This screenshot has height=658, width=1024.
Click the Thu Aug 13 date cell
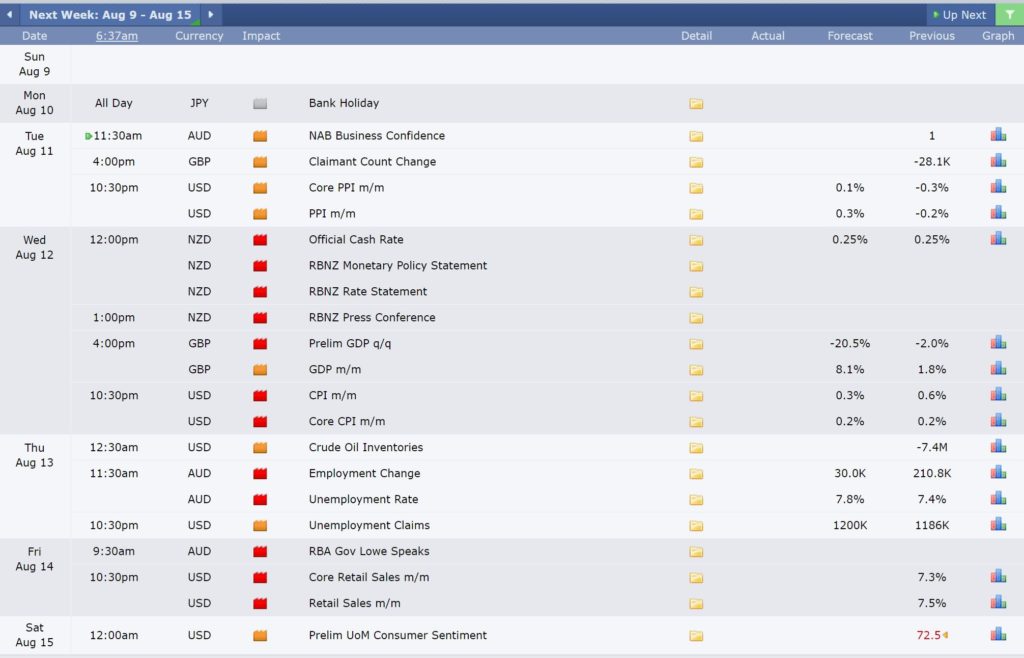click(x=35, y=455)
